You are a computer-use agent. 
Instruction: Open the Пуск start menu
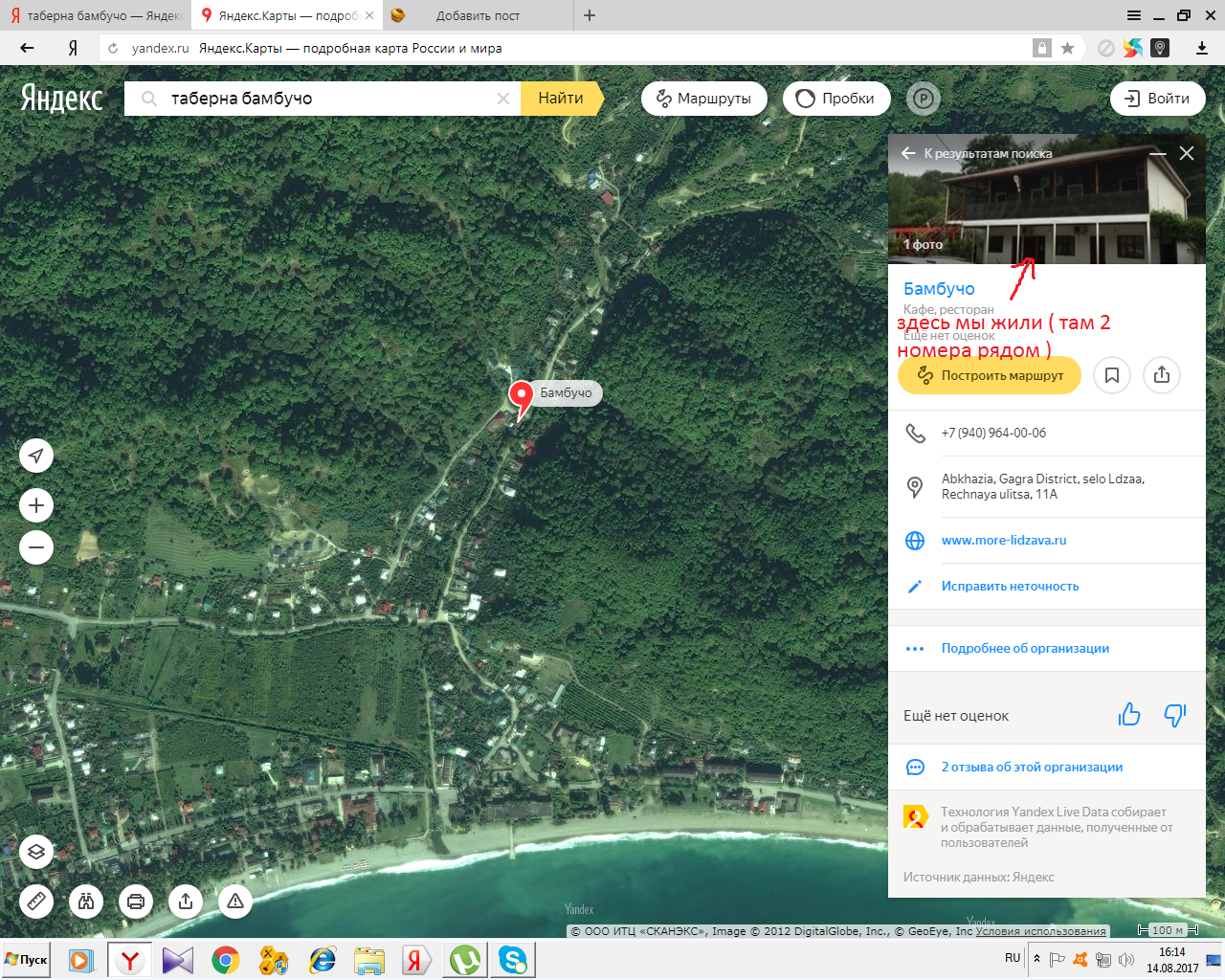(27, 959)
